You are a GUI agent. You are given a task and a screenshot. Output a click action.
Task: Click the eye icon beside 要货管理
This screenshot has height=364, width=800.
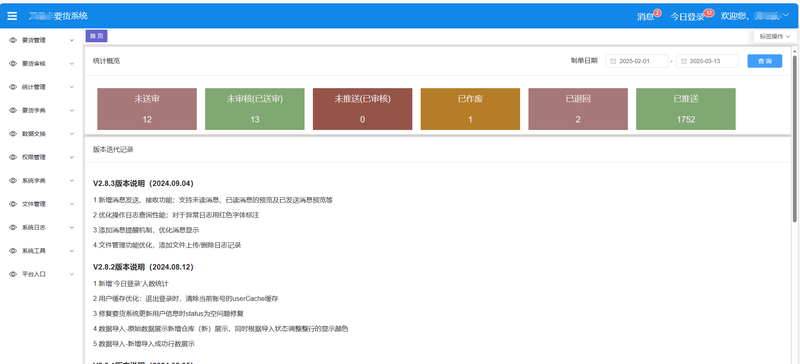click(13, 40)
